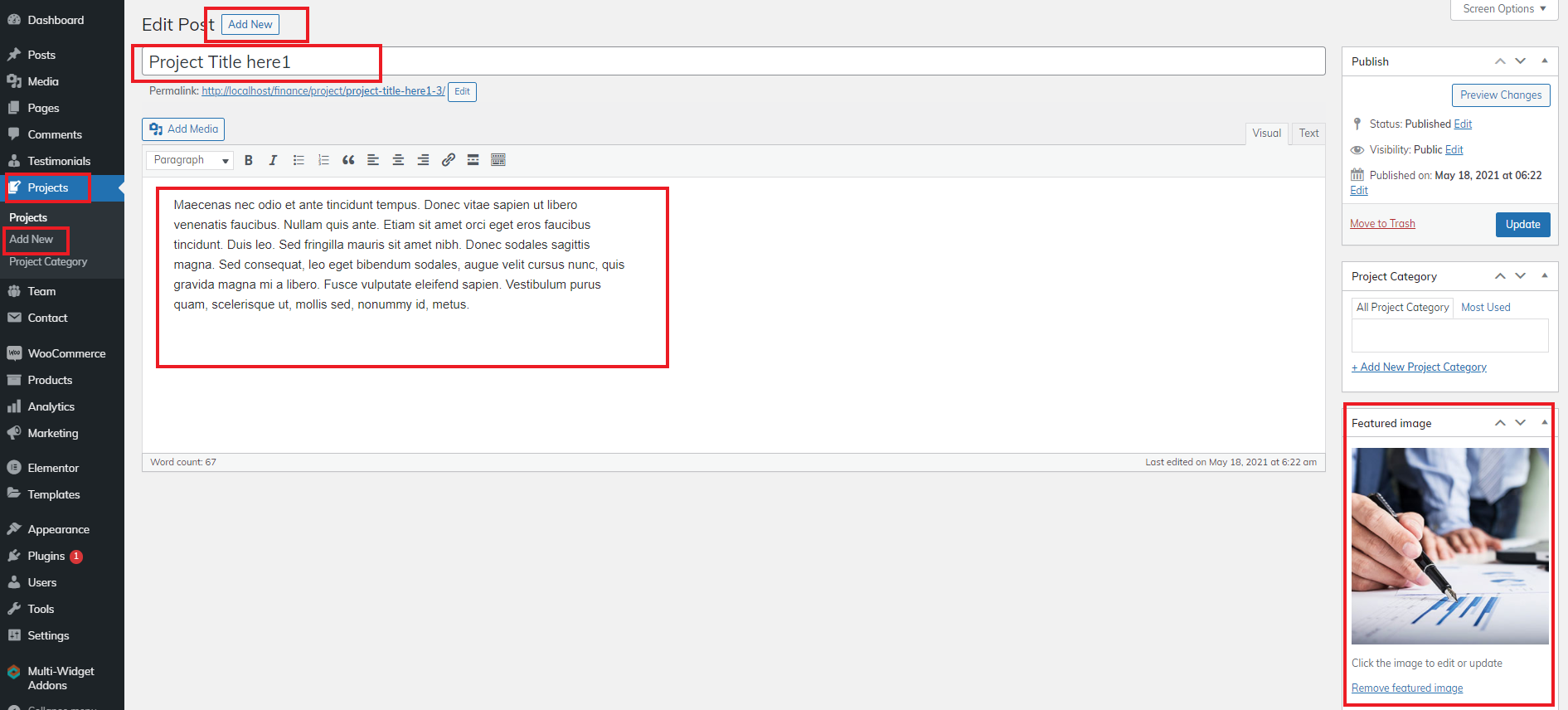1568x710 pixels.
Task: Click Add New button beside Edit Post
Action: pyautogui.click(x=250, y=25)
